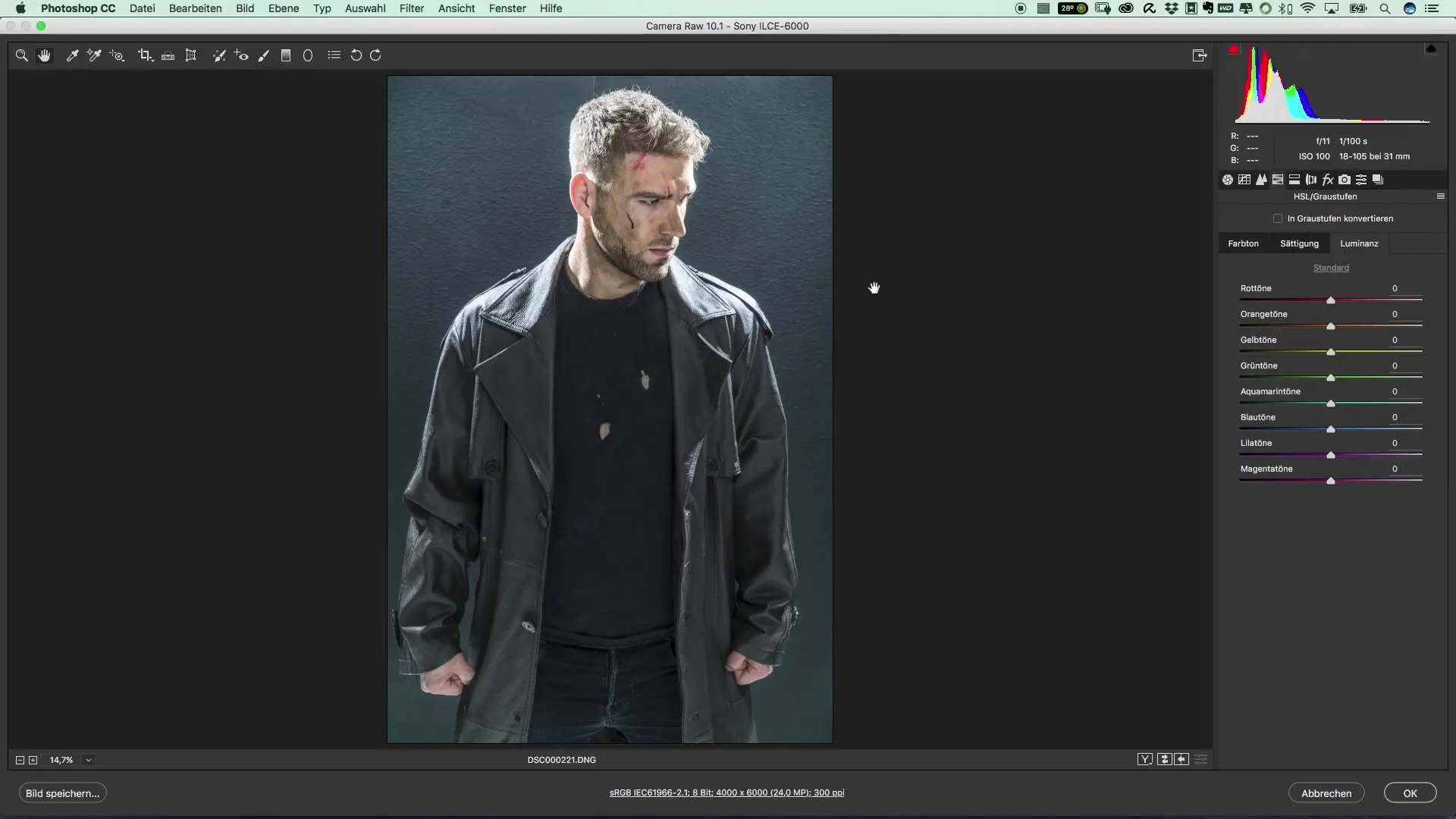This screenshot has height=819, width=1456.
Task: Open Camera Raw preferences list icon
Action: pyautogui.click(x=334, y=55)
